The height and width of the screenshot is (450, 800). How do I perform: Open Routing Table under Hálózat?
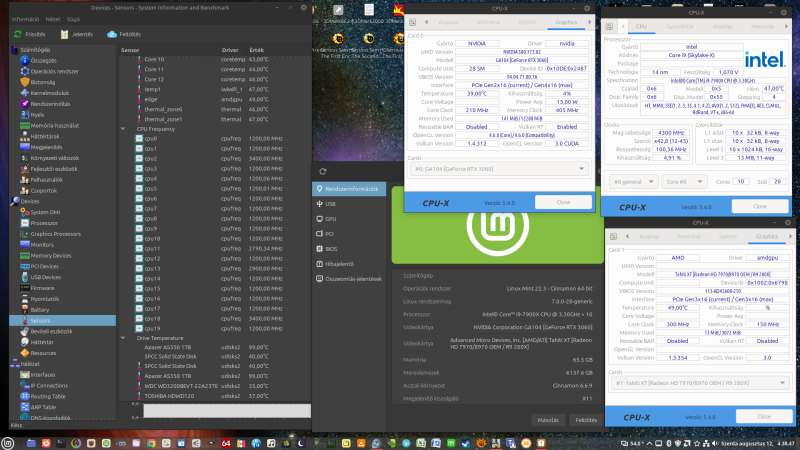tap(47, 396)
